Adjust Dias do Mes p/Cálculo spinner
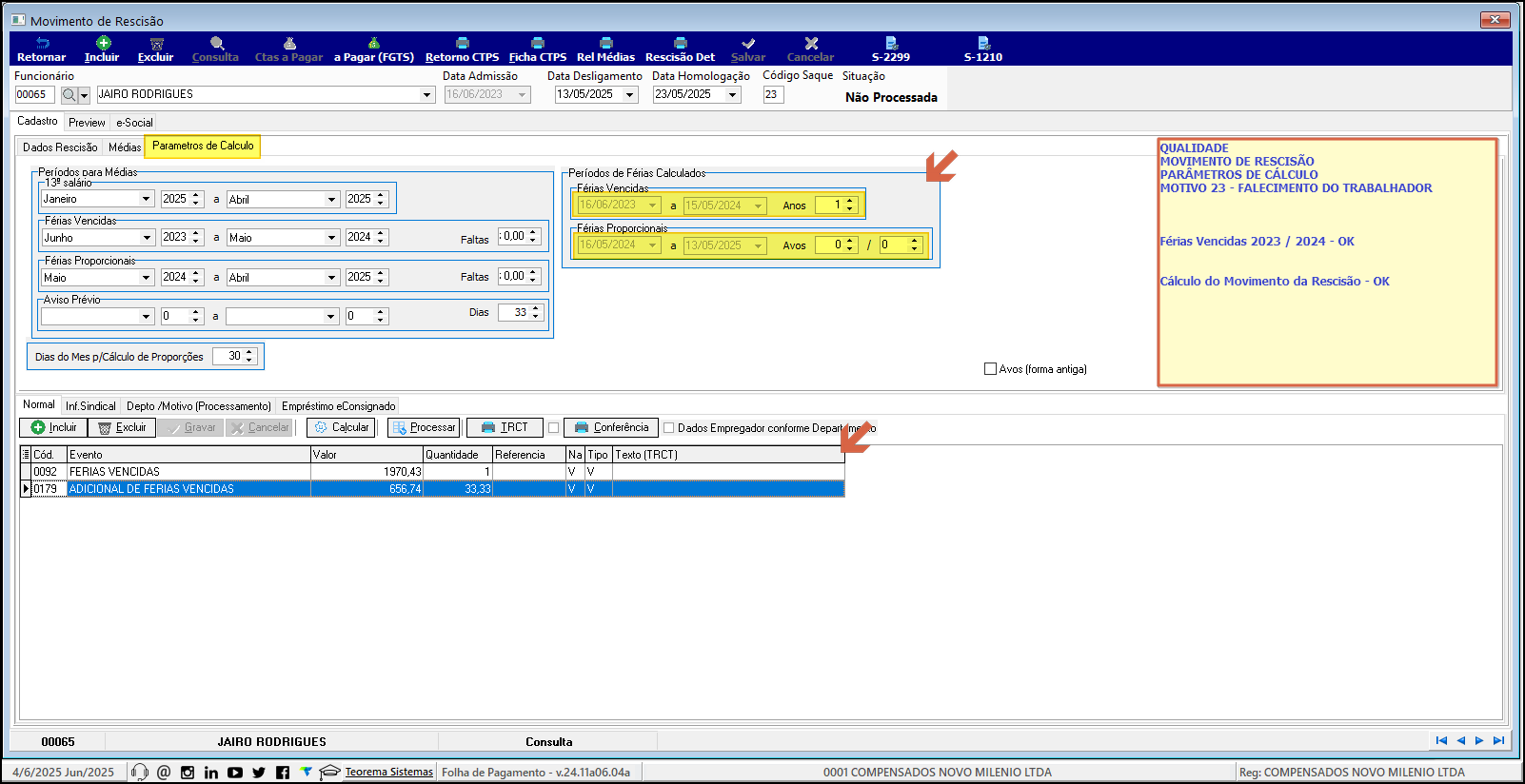This screenshot has height=784, width=1525. (249, 356)
